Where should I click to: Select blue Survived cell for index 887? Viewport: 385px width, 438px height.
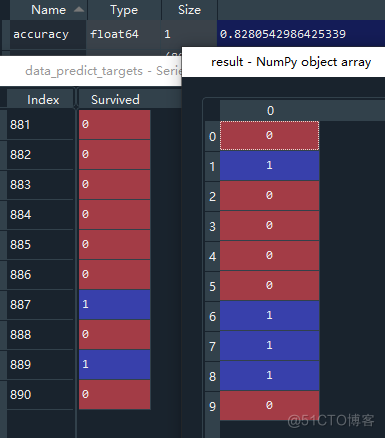coord(115,305)
